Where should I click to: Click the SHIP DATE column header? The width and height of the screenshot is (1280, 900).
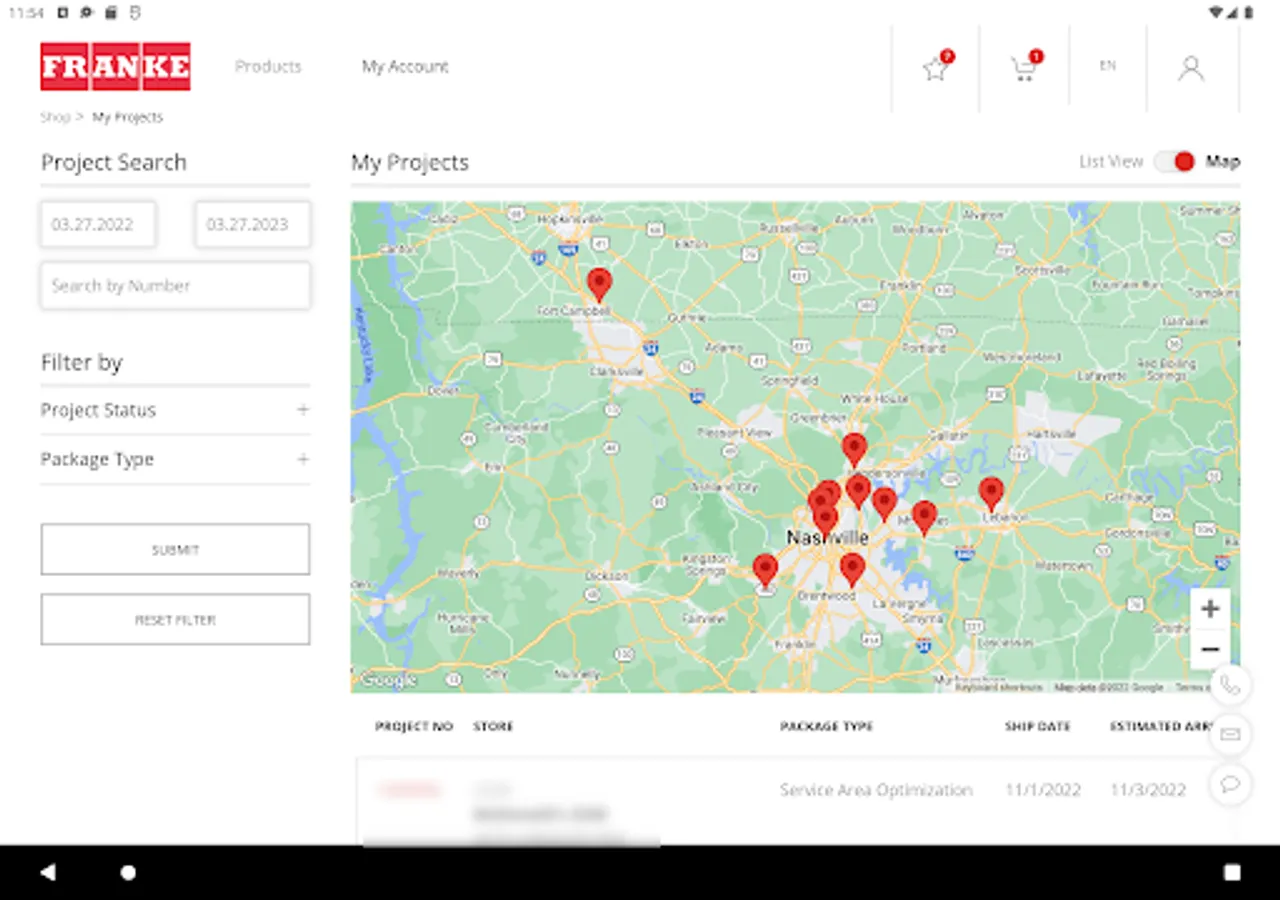[x=1038, y=727]
